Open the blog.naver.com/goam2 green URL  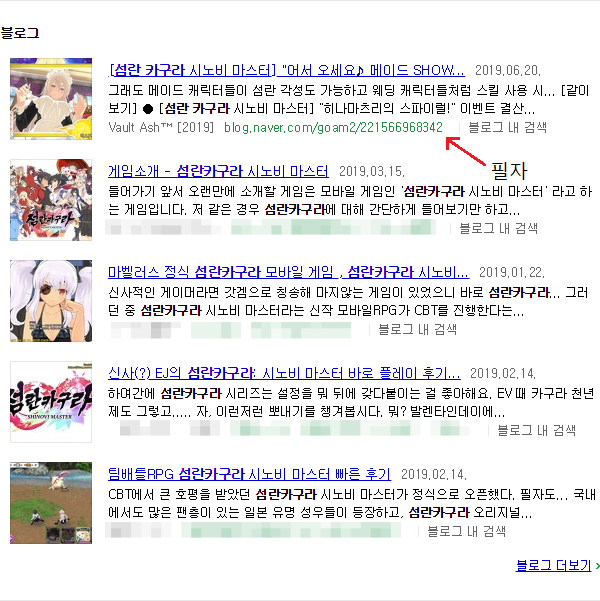click(x=333, y=127)
